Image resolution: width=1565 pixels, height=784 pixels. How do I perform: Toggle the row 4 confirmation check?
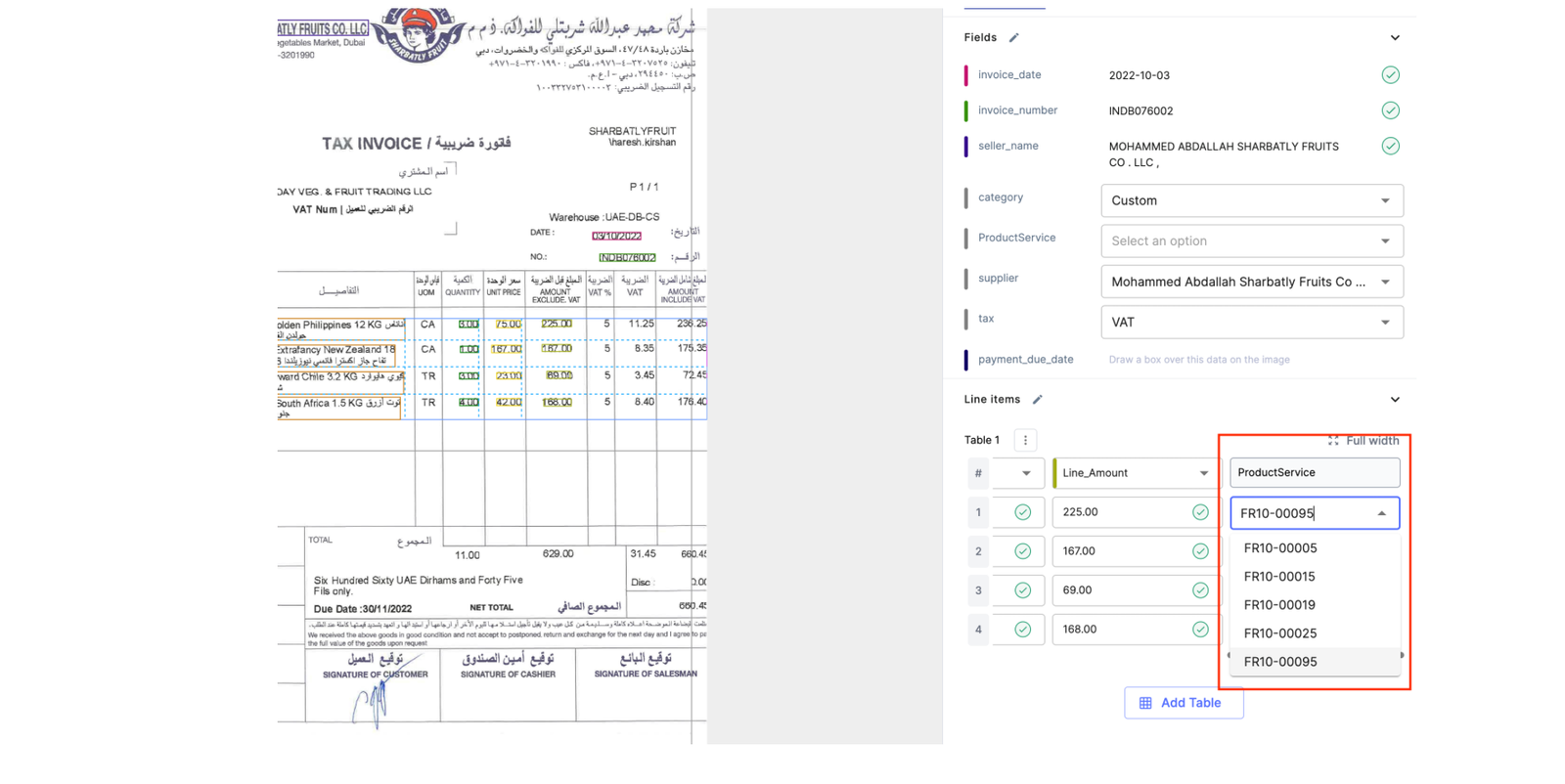coord(1022,630)
